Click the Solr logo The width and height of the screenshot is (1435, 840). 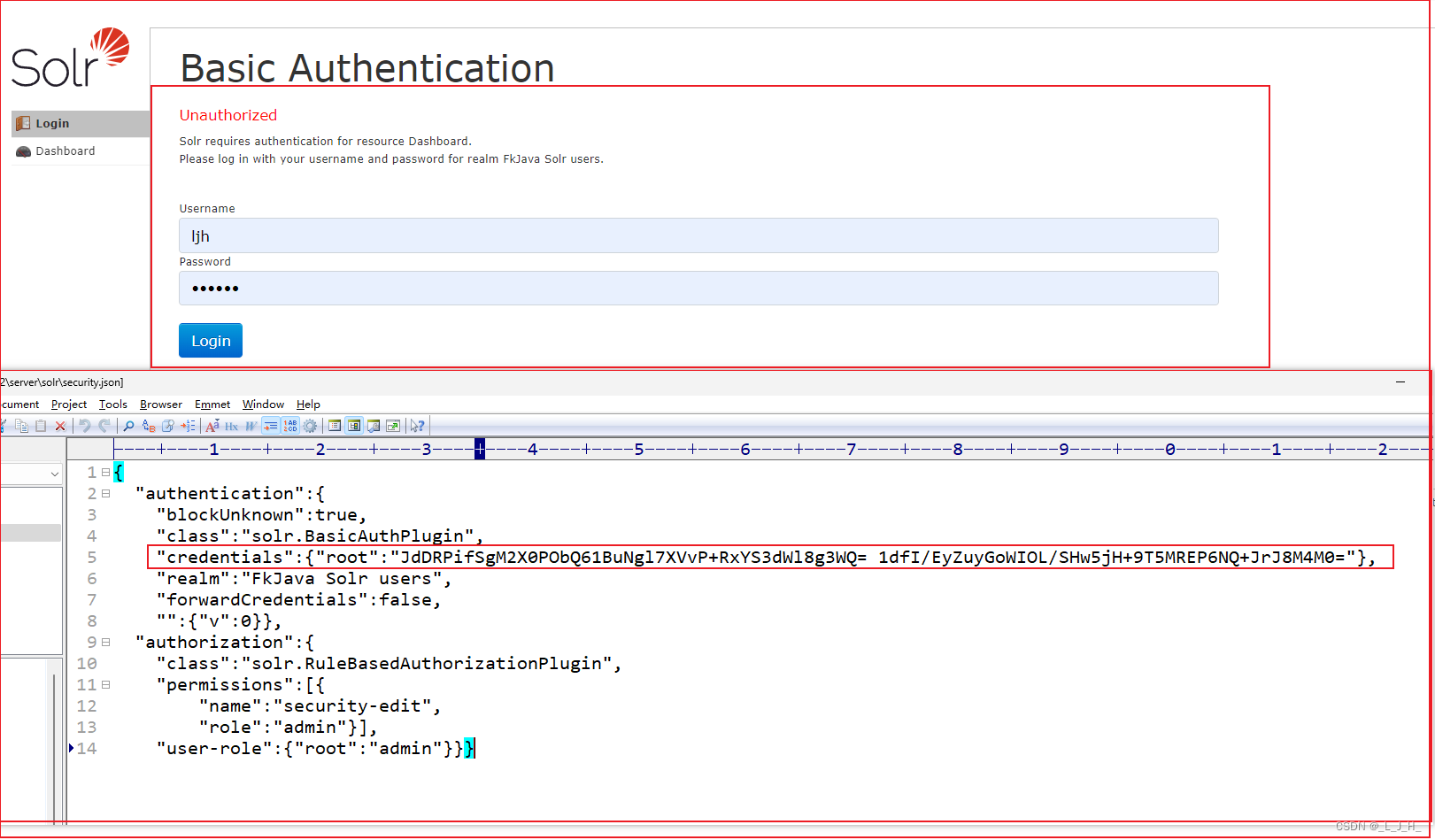point(71,58)
